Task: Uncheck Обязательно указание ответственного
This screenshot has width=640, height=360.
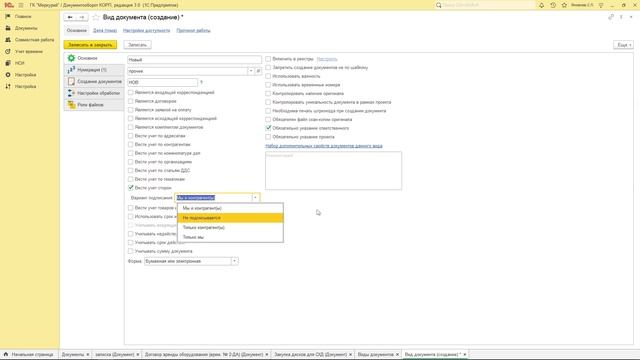Action: 268,128
